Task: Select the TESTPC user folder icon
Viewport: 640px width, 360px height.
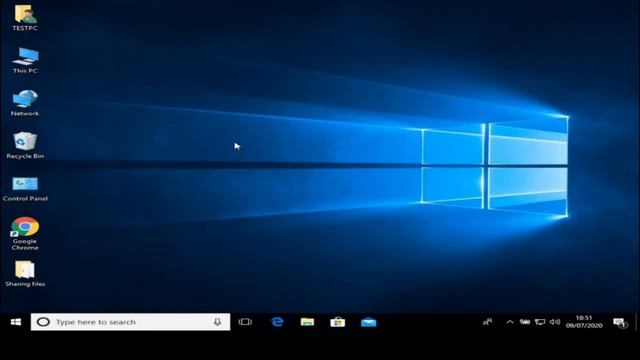Action: pyautogui.click(x=25, y=18)
